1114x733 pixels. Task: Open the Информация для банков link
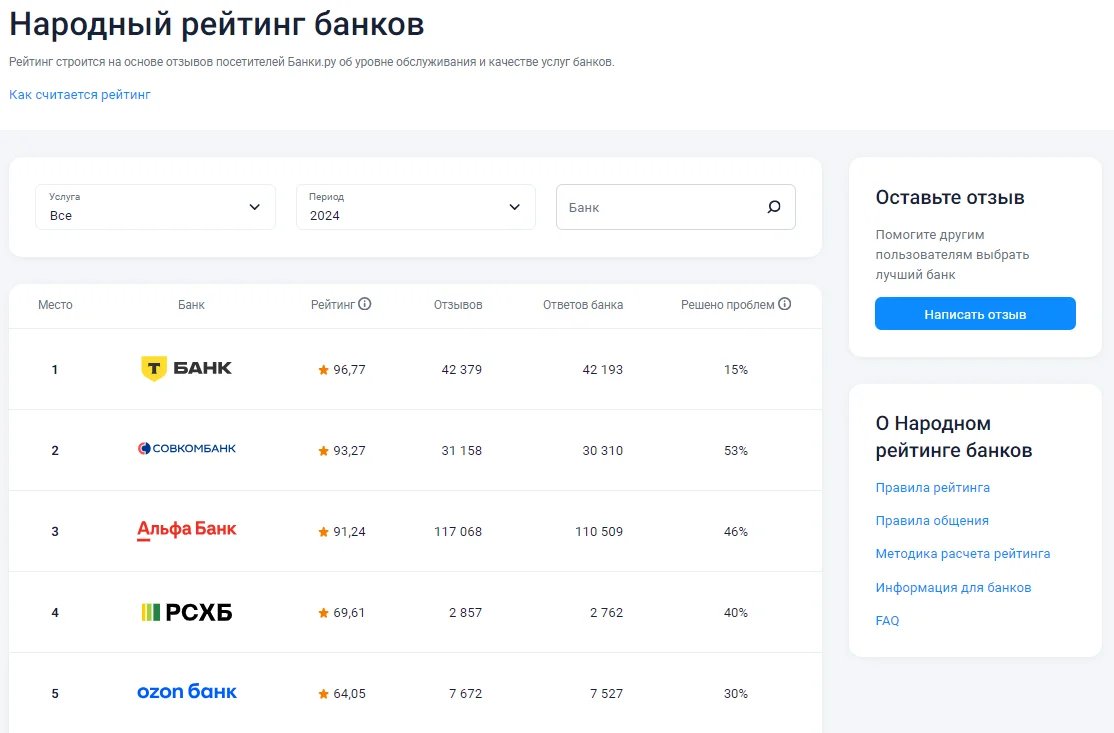(953, 587)
